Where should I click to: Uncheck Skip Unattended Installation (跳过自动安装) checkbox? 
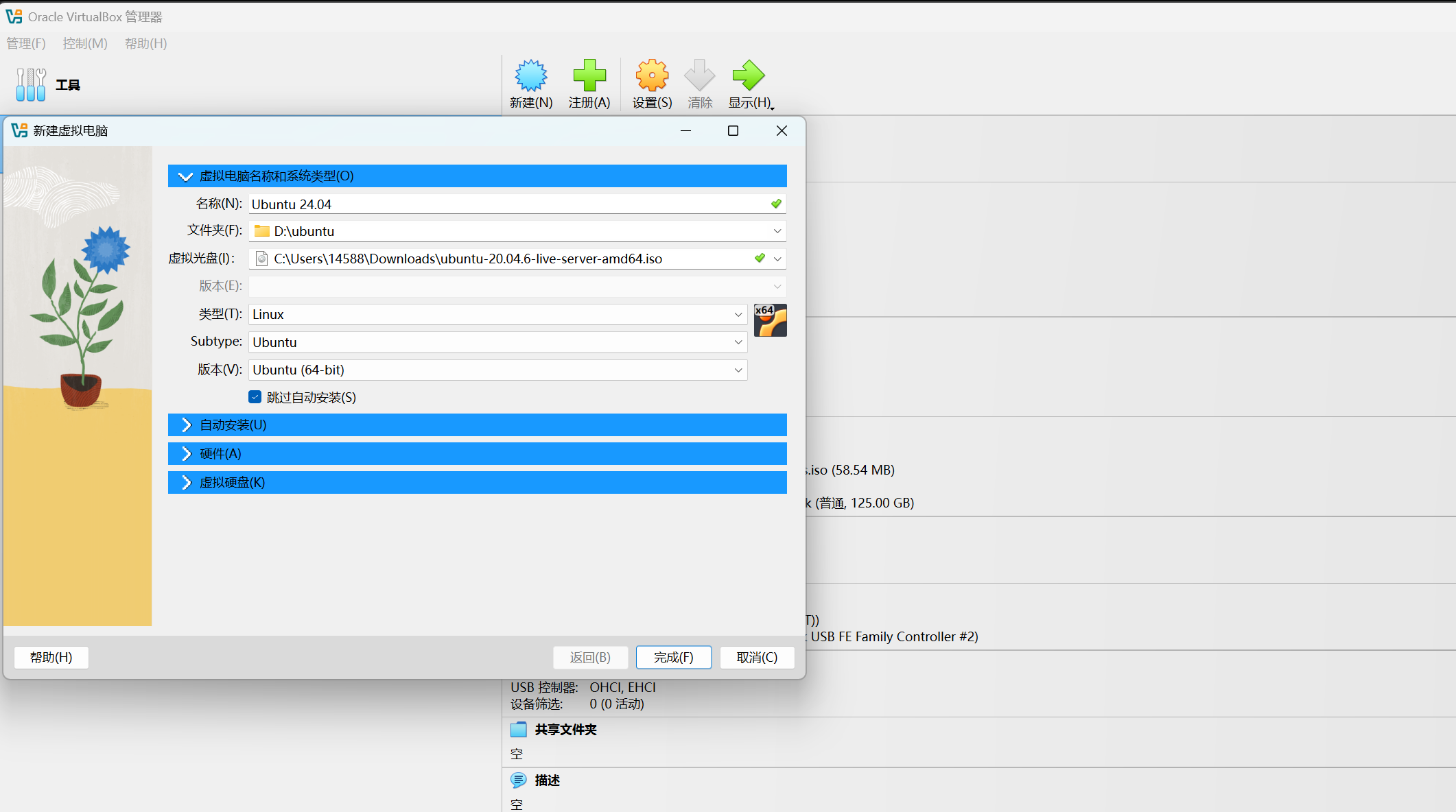pyautogui.click(x=255, y=397)
